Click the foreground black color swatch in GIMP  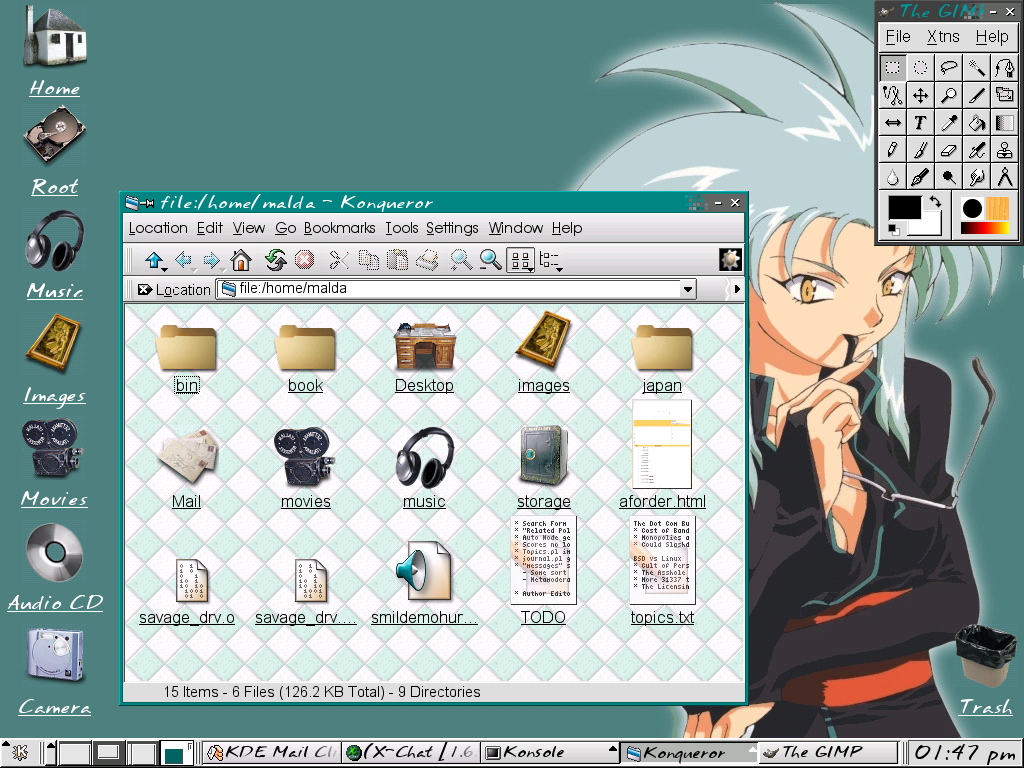(904, 206)
